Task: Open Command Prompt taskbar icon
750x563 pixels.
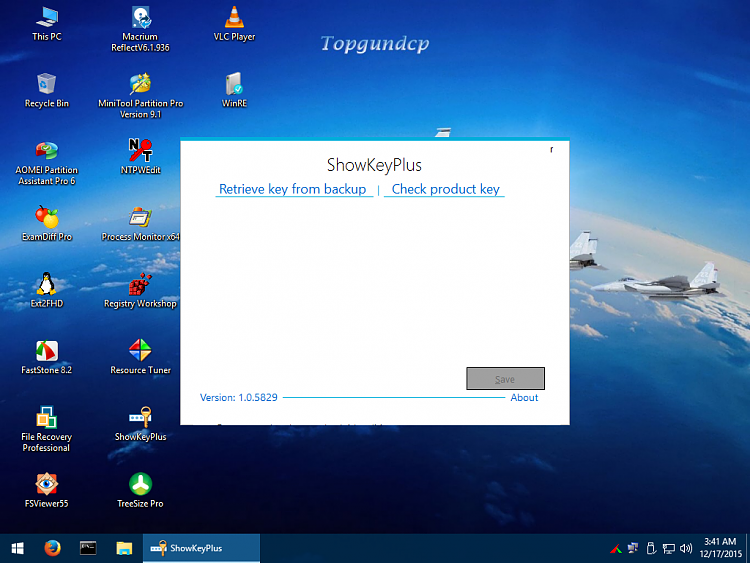Action: click(88, 548)
